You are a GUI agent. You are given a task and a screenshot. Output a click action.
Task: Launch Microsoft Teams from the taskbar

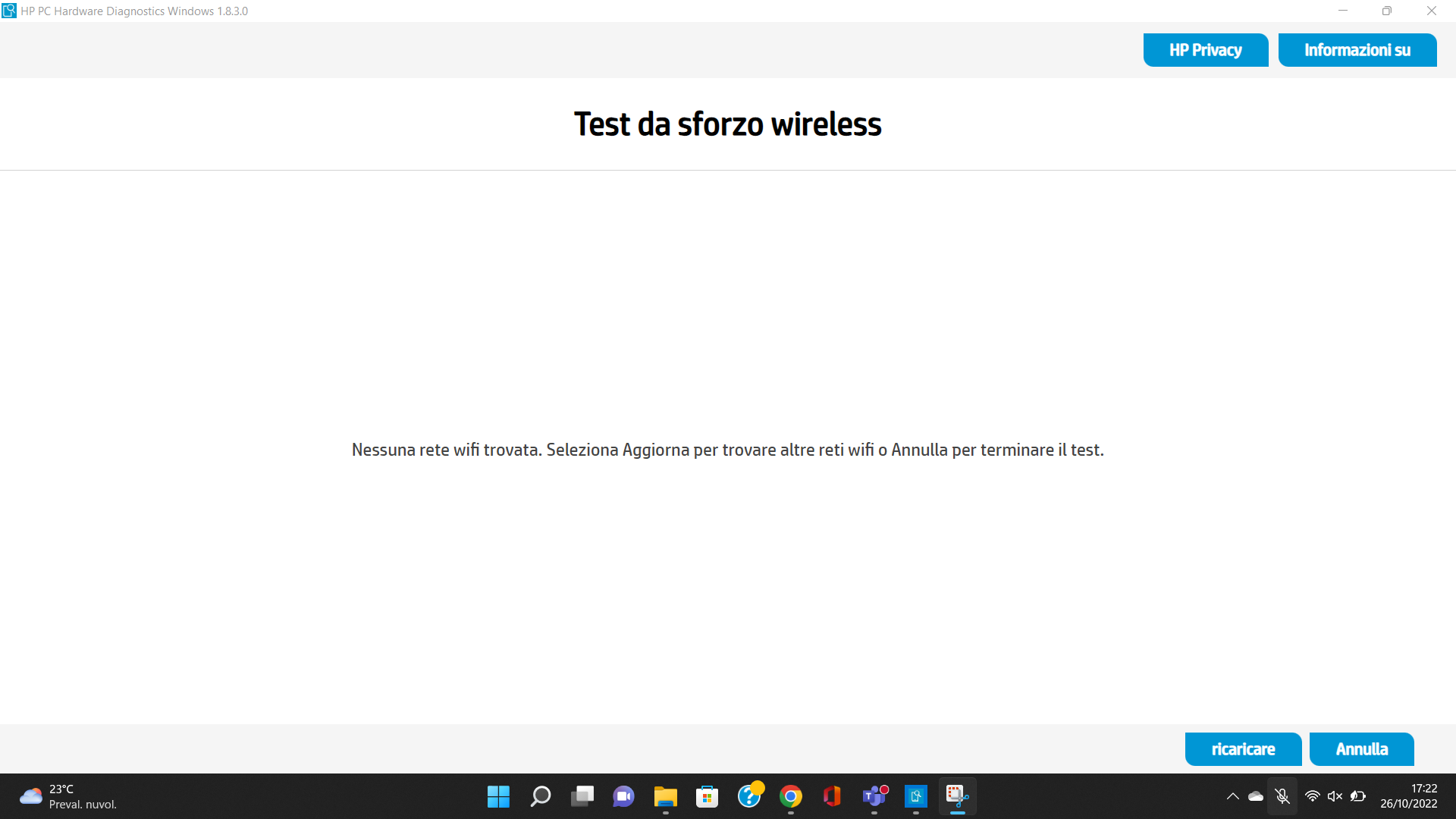point(874,796)
